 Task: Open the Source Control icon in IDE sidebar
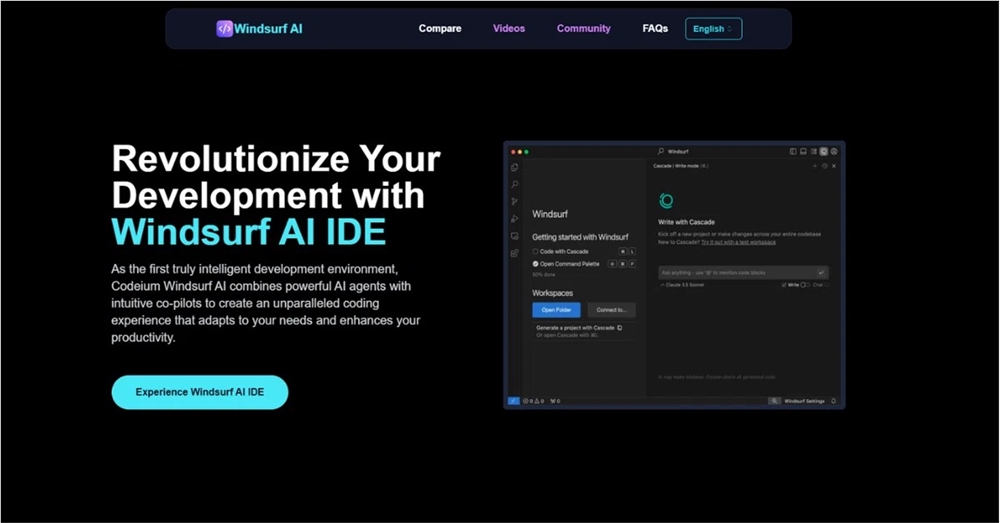pyautogui.click(x=514, y=202)
